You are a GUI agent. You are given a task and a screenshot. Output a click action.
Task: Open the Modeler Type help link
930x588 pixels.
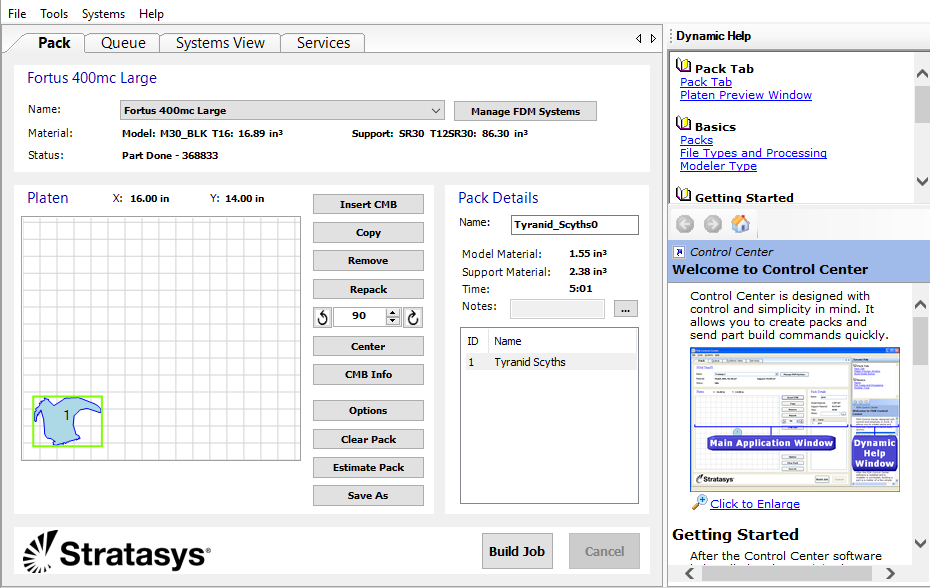[718, 166]
